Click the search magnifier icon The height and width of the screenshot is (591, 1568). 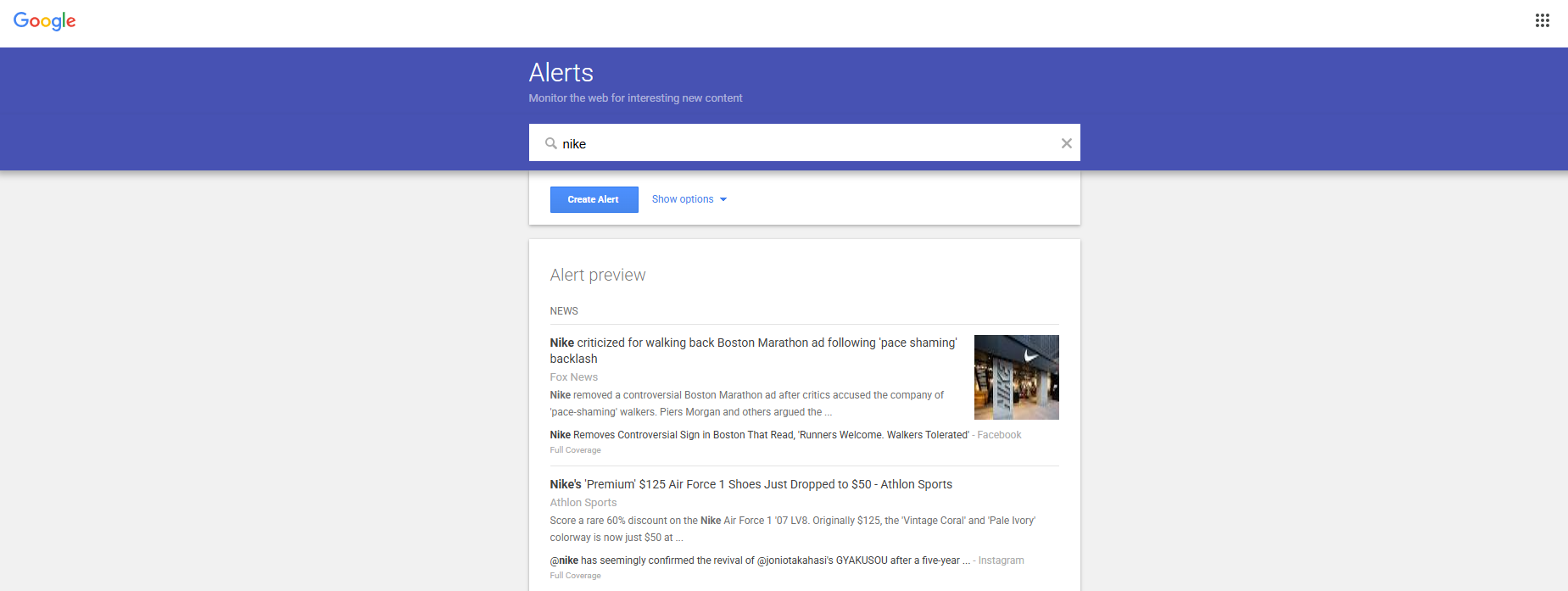pyautogui.click(x=550, y=143)
